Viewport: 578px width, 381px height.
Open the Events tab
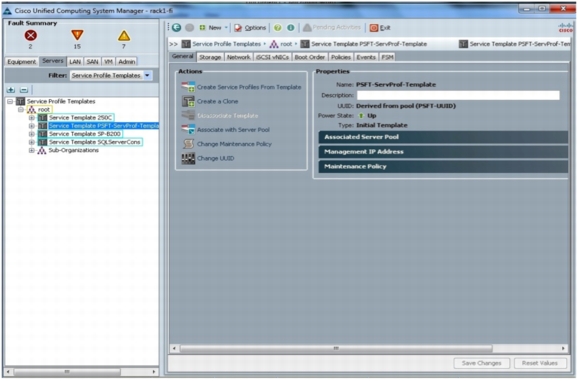coord(366,57)
